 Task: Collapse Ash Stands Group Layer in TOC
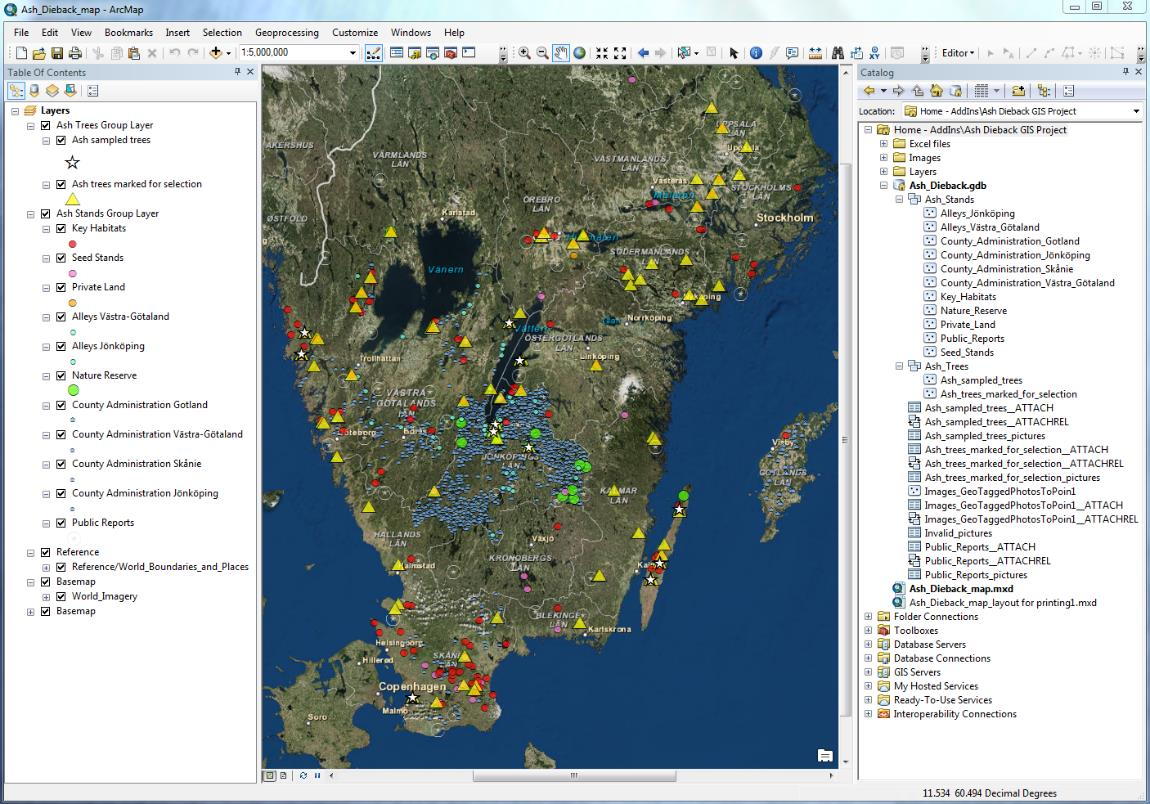point(31,214)
